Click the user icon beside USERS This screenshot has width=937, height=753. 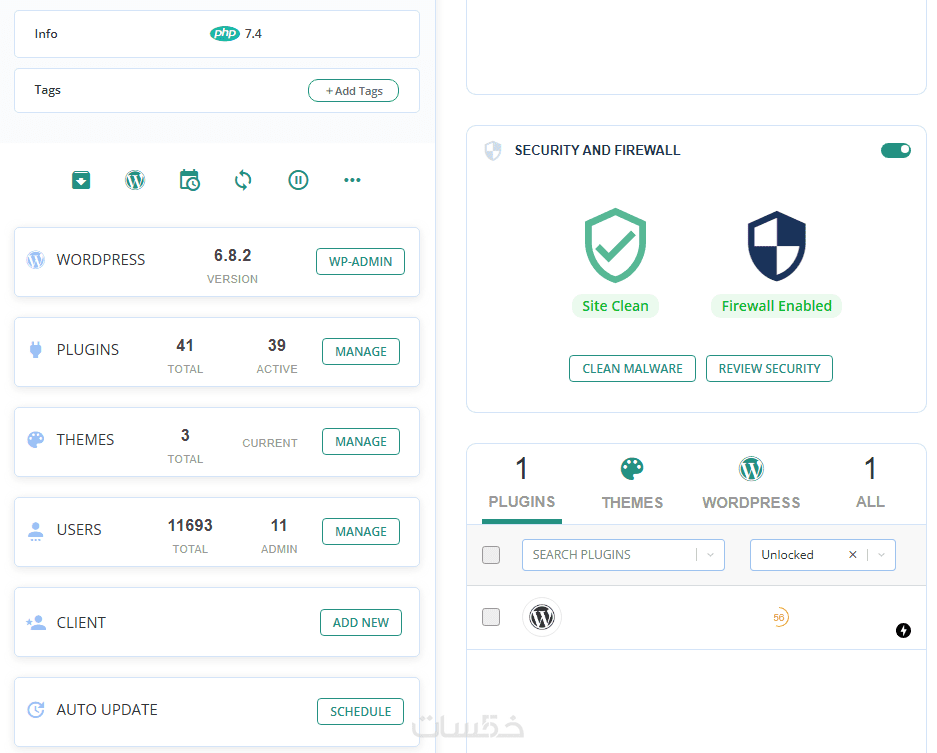(36, 531)
